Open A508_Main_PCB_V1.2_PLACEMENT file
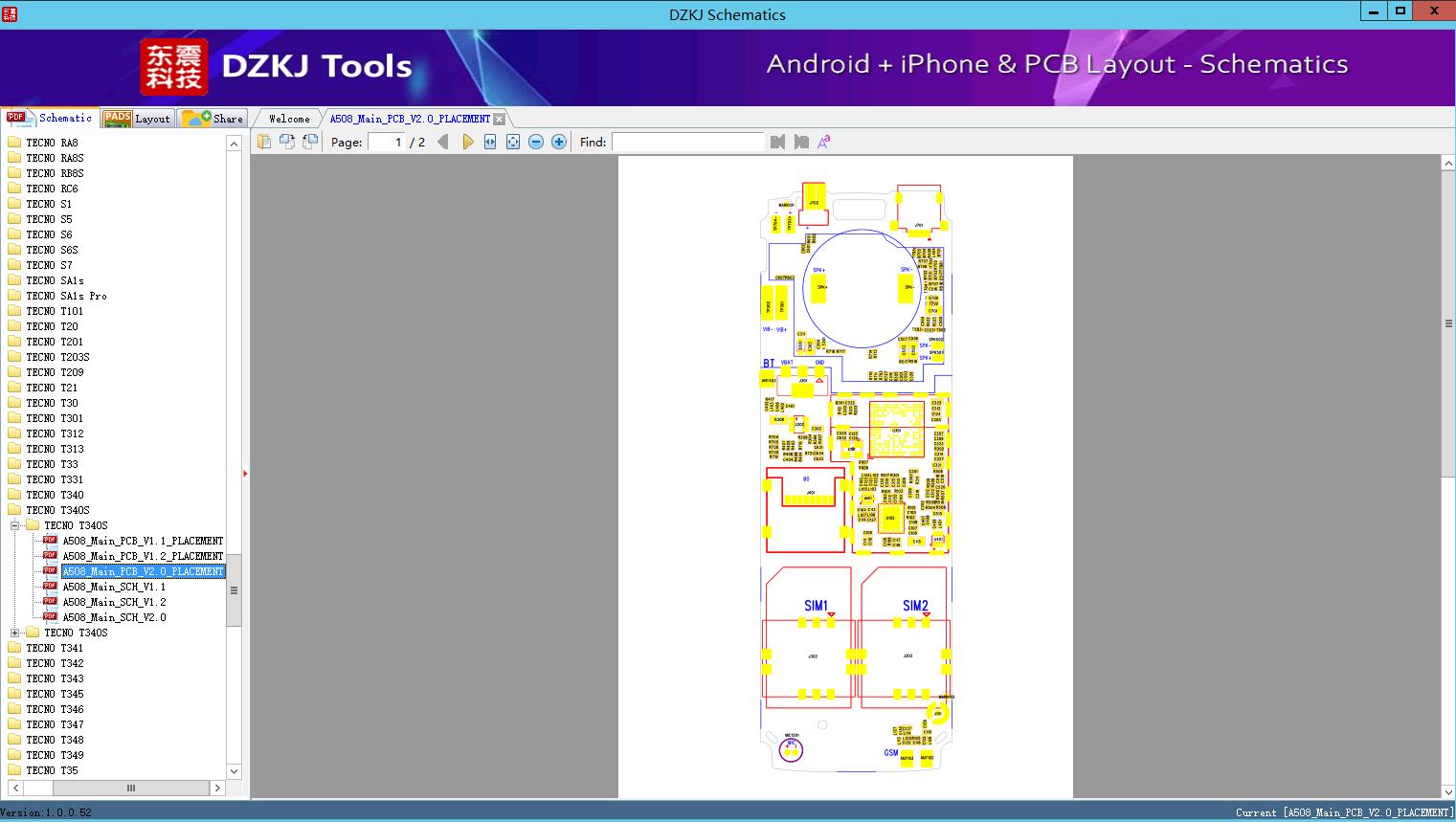This screenshot has width=1456, height=822. click(x=143, y=556)
